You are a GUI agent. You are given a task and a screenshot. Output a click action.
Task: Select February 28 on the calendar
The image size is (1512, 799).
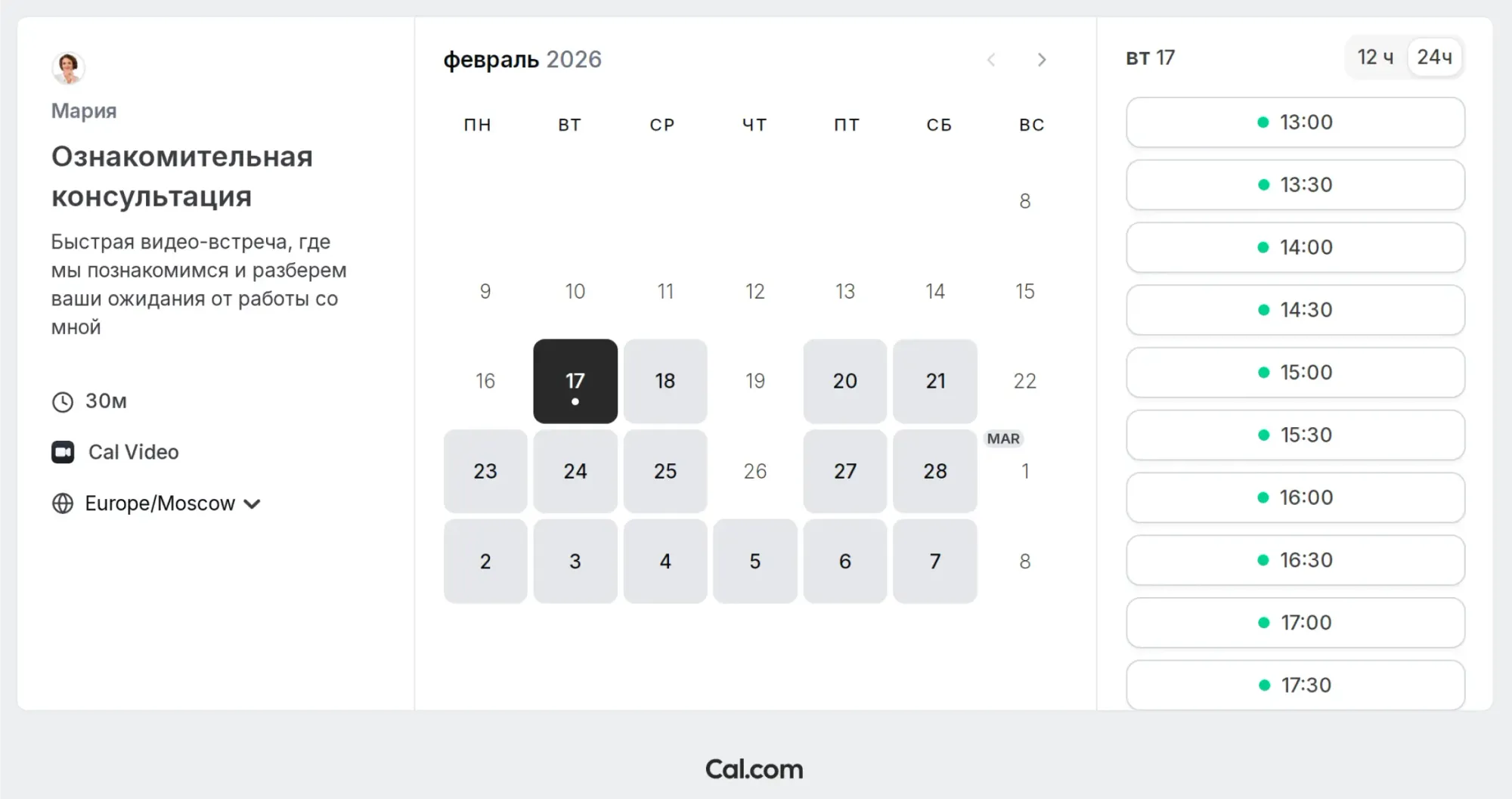935,471
